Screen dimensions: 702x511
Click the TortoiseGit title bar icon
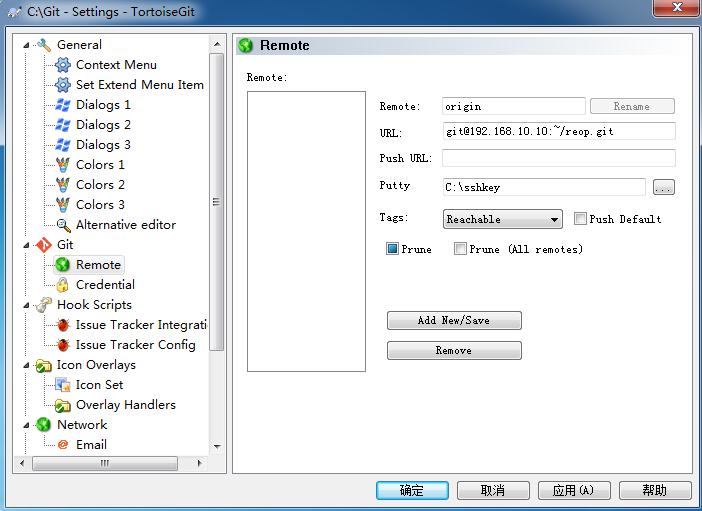pos(15,12)
